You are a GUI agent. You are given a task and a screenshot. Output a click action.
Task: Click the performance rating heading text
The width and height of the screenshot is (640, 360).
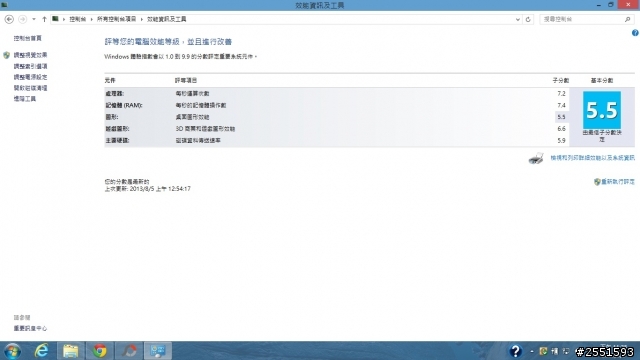(x=168, y=42)
